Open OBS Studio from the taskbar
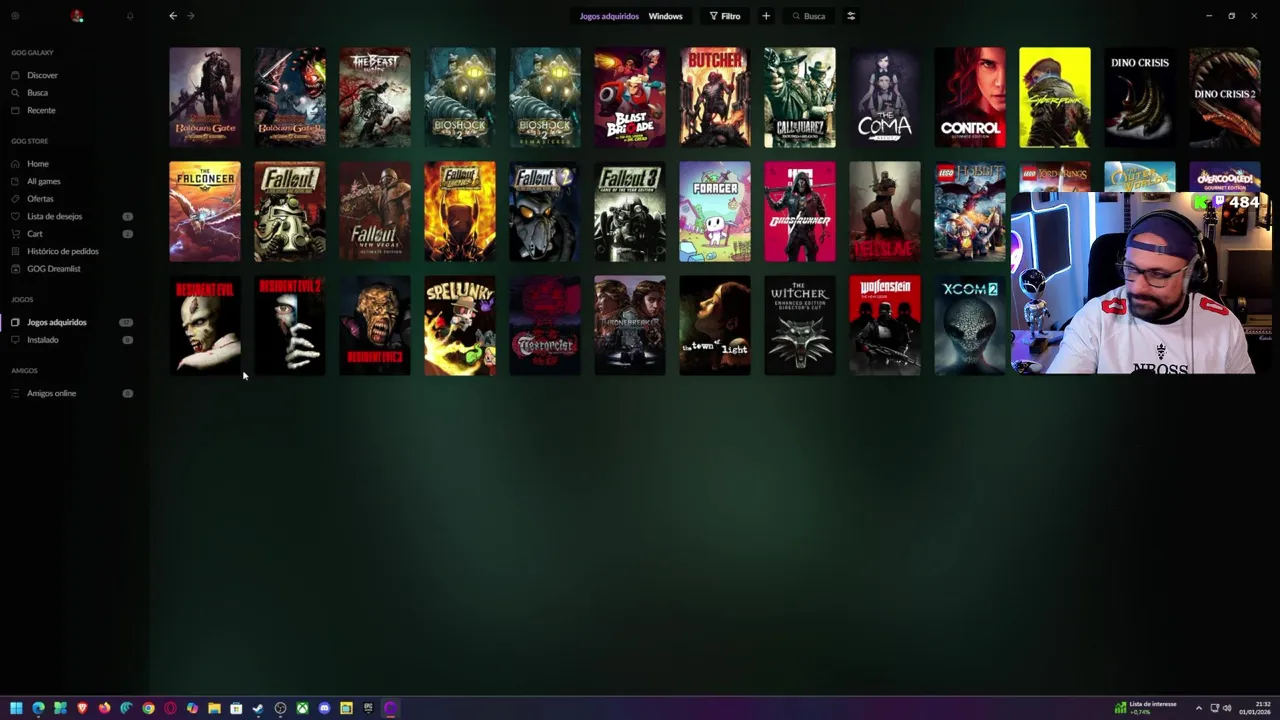Viewport: 1280px width, 720px height. (x=280, y=708)
